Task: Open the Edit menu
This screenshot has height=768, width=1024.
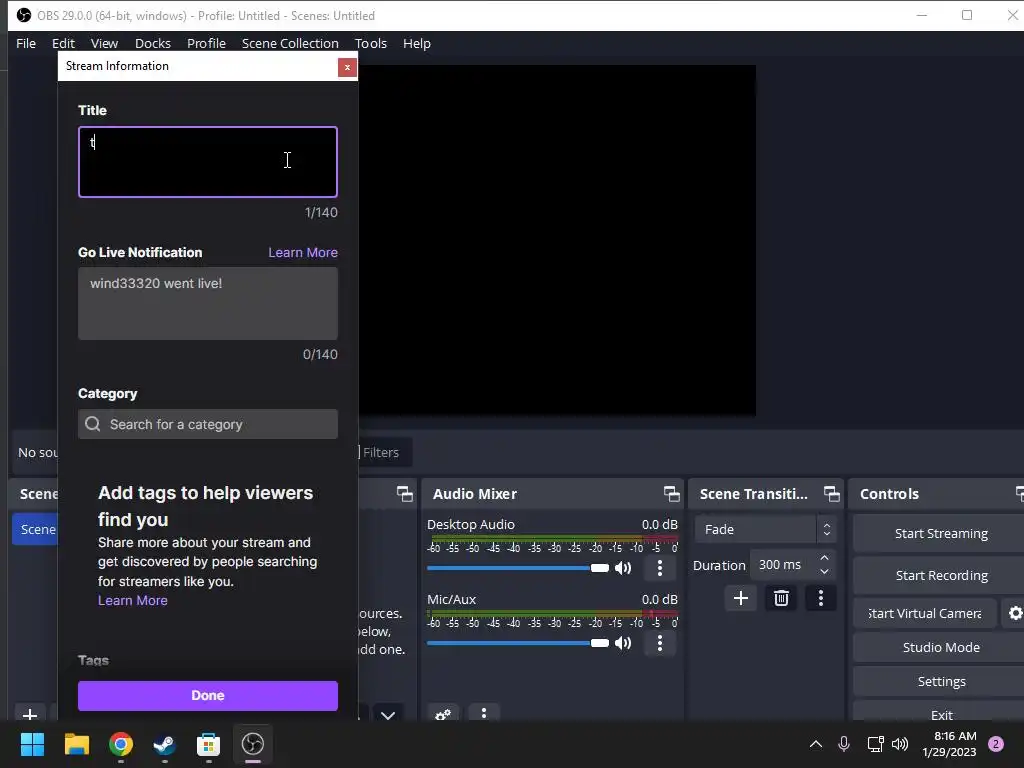Action: click(63, 43)
